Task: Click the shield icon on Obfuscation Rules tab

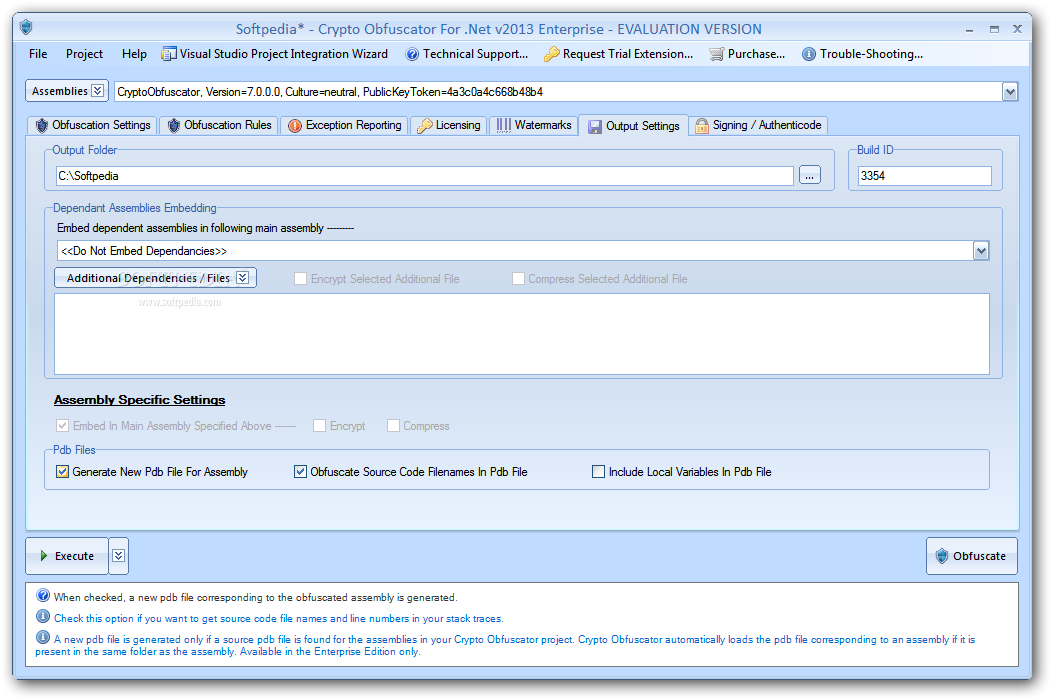Action: tap(174, 126)
